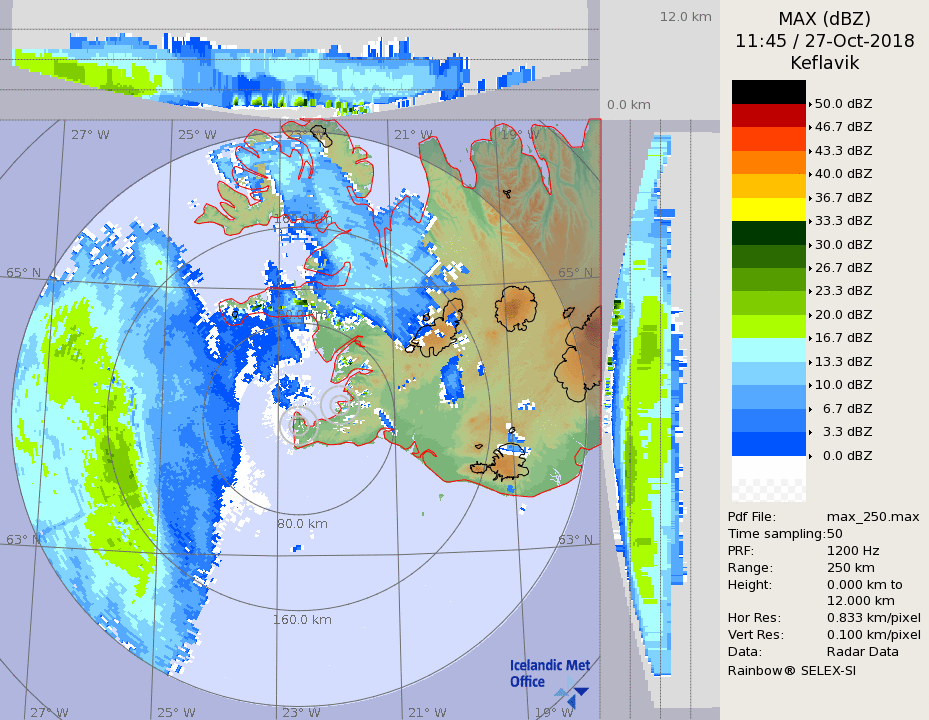Select the black swatch atop the legend

tap(768, 92)
